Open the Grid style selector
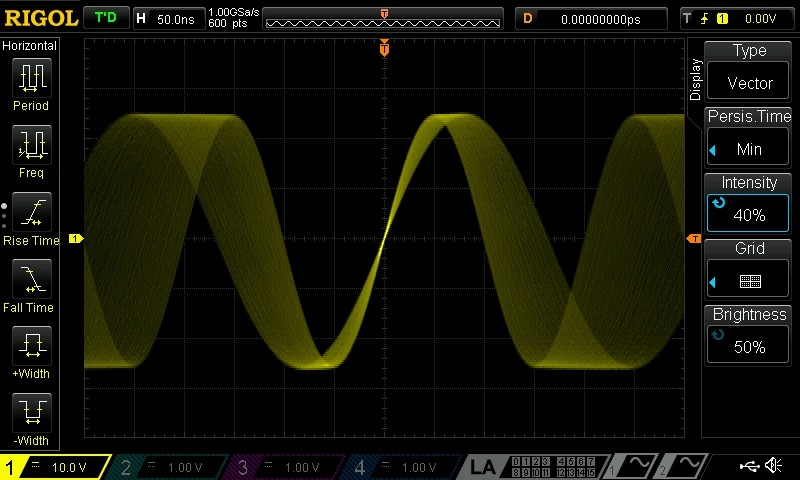The width and height of the screenshot is (800, 480). click(749, 267)
